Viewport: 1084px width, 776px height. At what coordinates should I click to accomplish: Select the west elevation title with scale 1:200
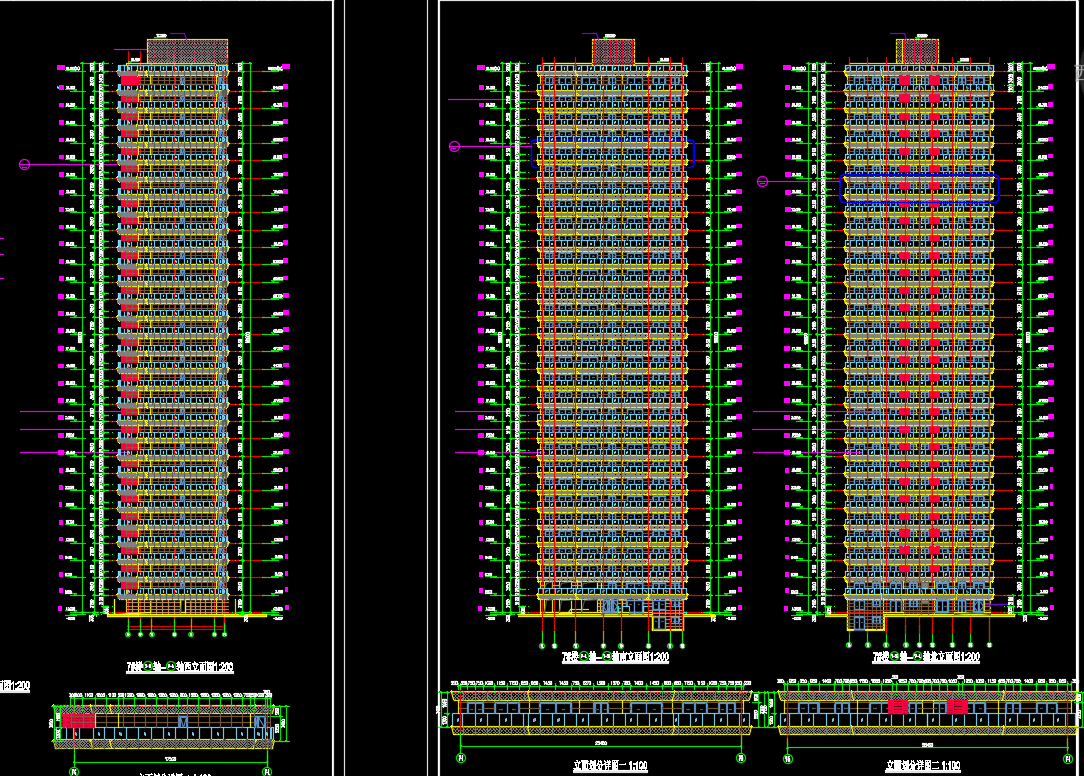coord(180,667)
